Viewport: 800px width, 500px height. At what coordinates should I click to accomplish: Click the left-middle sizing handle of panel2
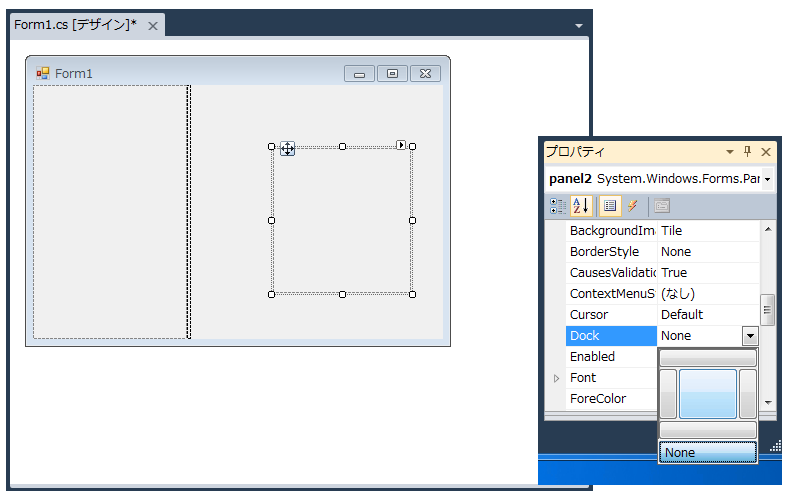point(271,220)
